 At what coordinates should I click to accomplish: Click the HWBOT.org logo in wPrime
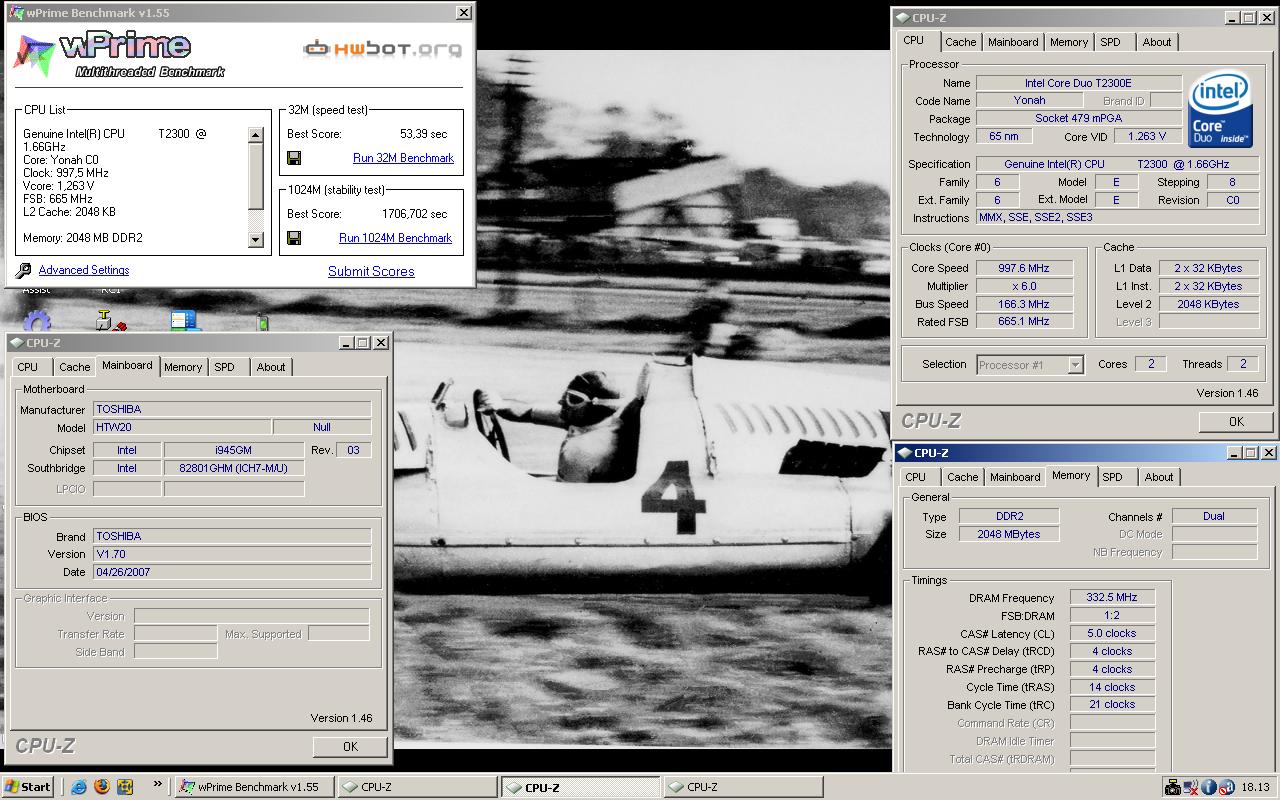tap(384, 48)
